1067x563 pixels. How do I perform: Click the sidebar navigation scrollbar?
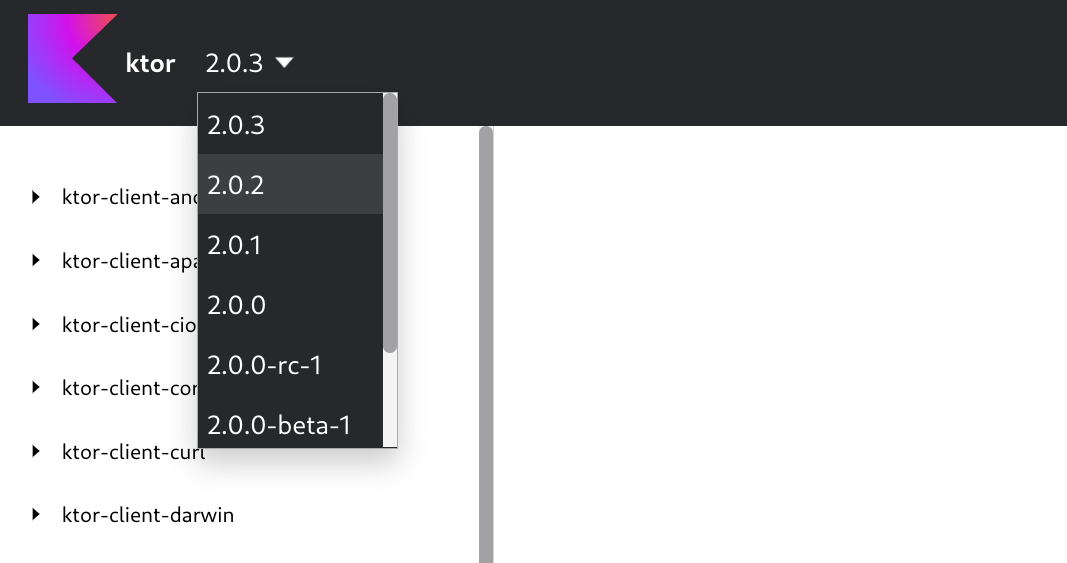pyautogui.click(x=486, y=340)
